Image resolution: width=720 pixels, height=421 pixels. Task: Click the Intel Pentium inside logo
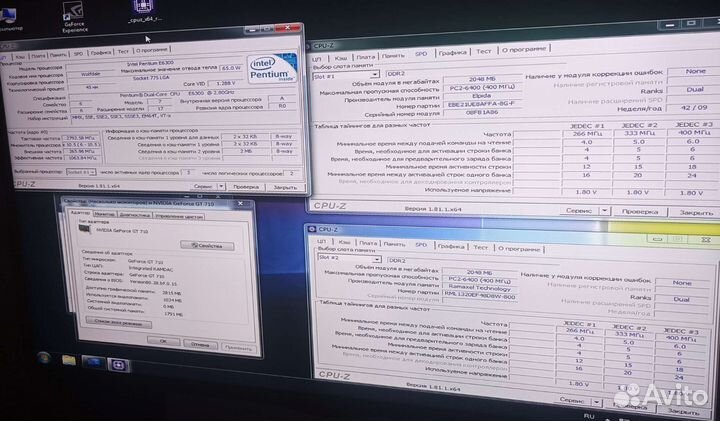click(x=272, y=68)
